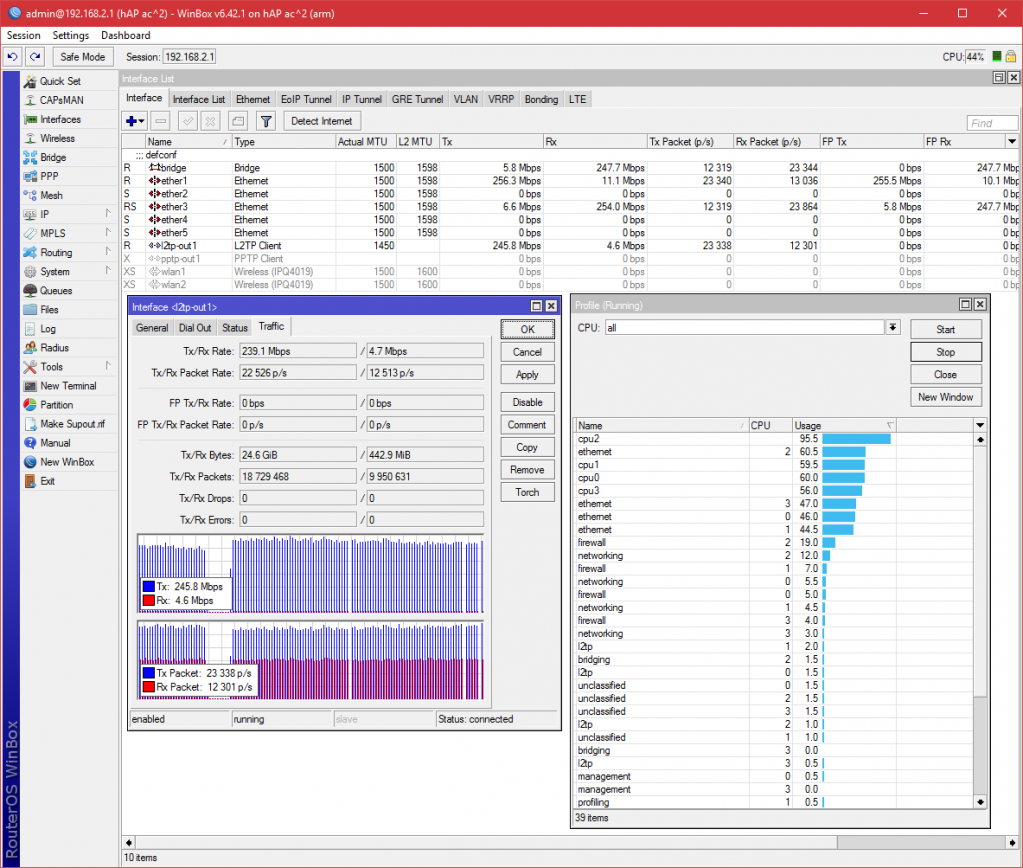The image size is (1023, 868).
Task: Start a New Window in Profile panel
Action: click(x=945, y=396)
